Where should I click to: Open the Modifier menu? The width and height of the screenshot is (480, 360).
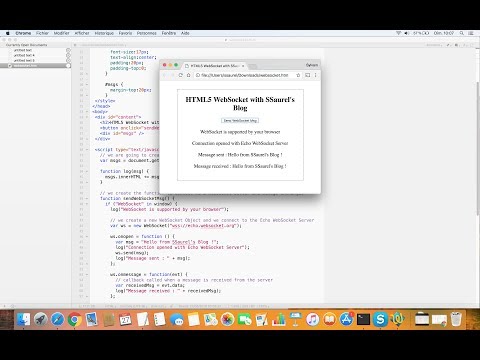coord(61,33)
